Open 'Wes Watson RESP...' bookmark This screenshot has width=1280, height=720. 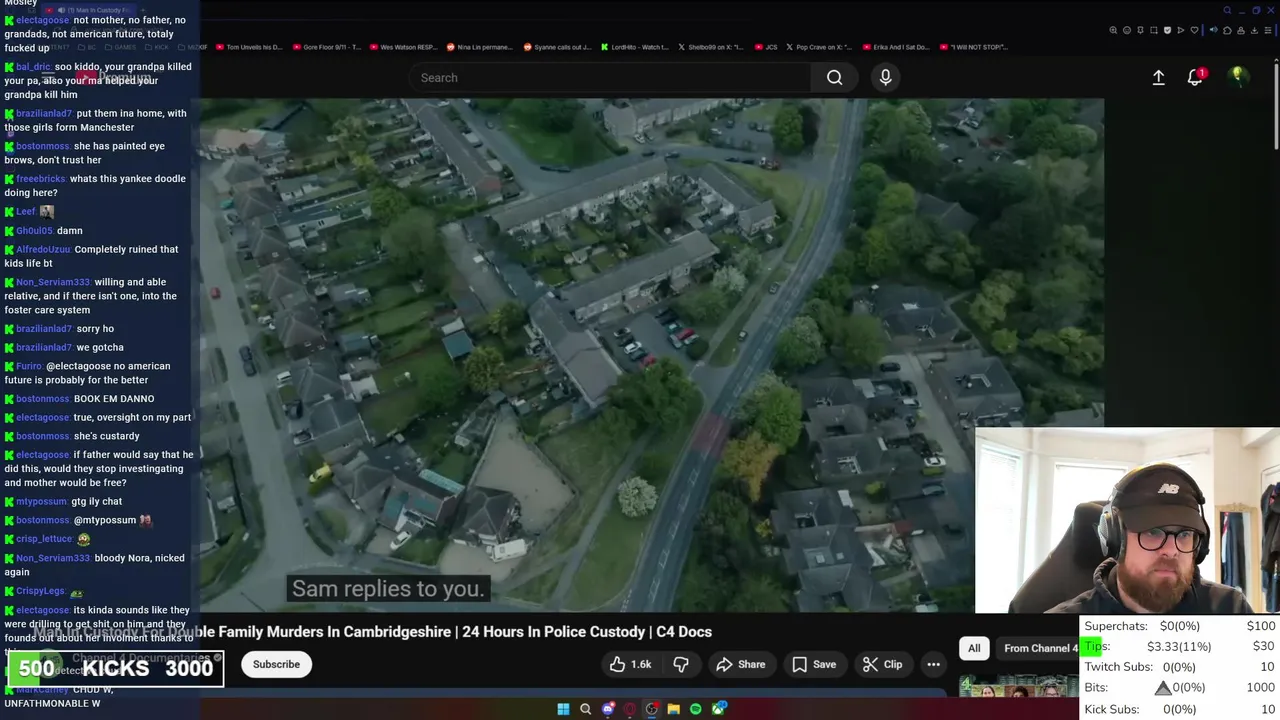point(404,47)
